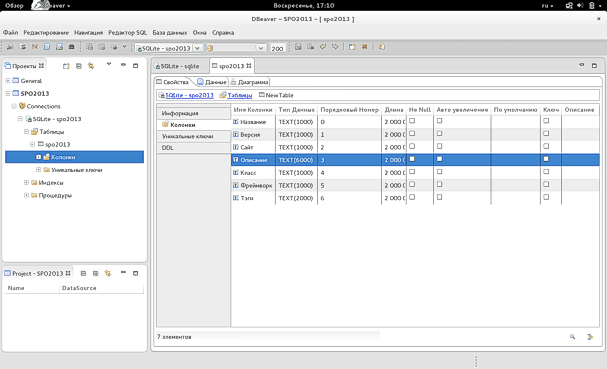Viewport: 607px width, 369px height.
Task: Toggle link-with-editor icon in Проекты panel
Action: point(91,66)
